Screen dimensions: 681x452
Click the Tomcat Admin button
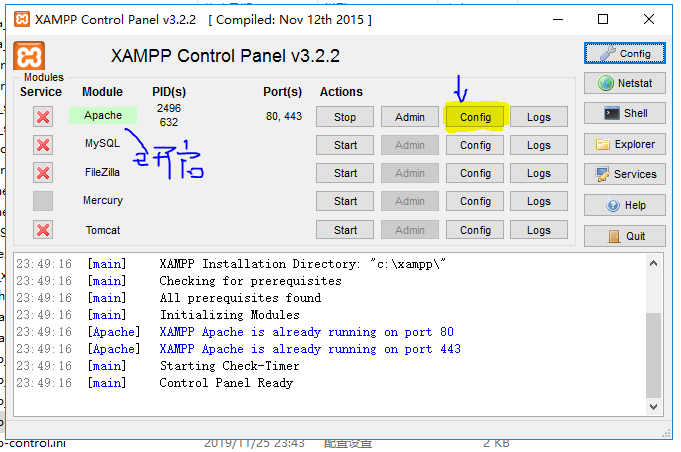(x=410, y=230)
